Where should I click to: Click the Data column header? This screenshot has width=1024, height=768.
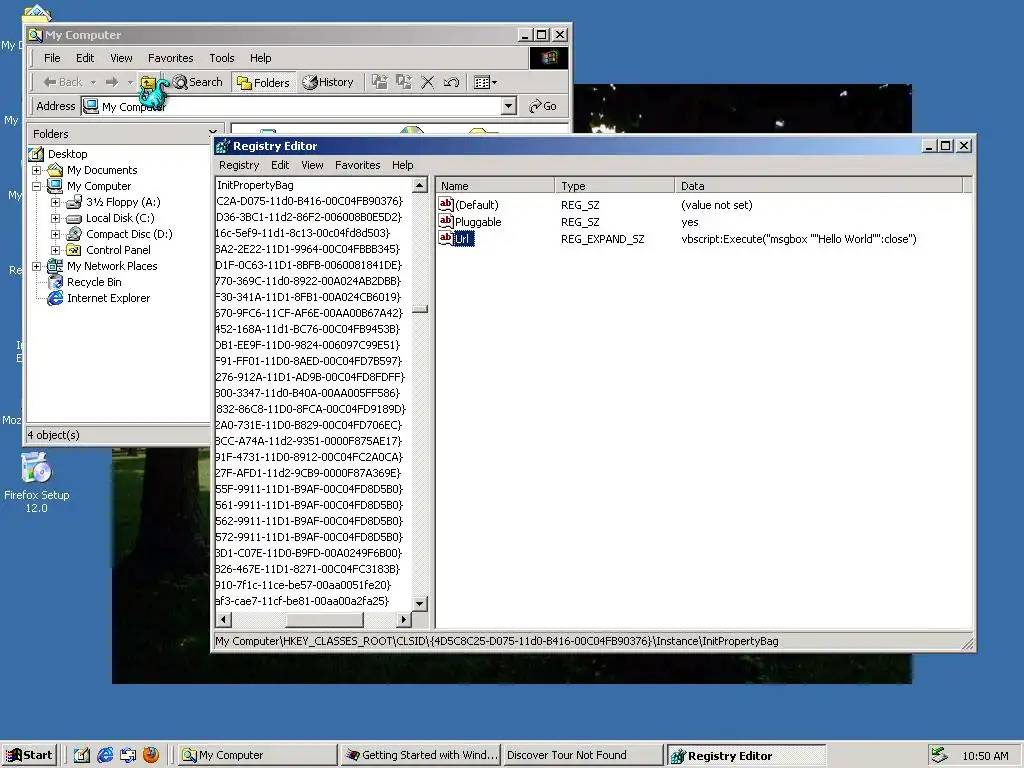point(818,186)
